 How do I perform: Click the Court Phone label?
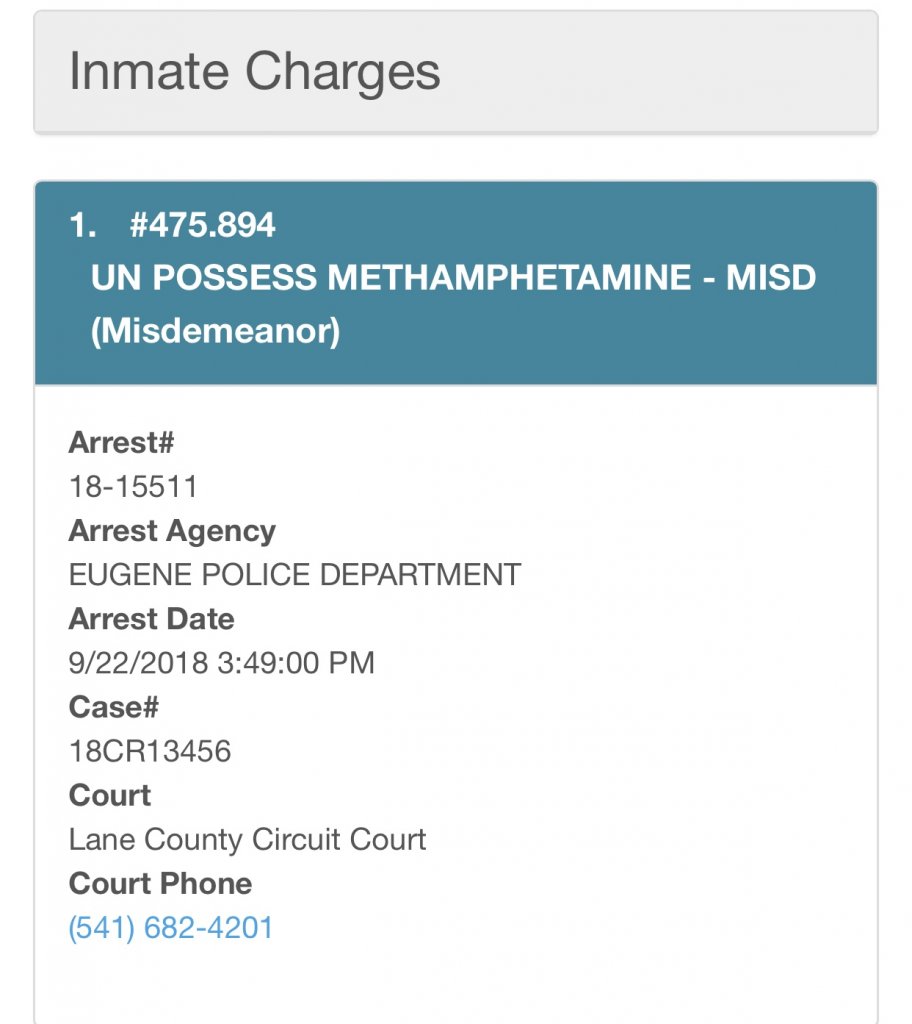pyautogui.click(x=160, y=883)
